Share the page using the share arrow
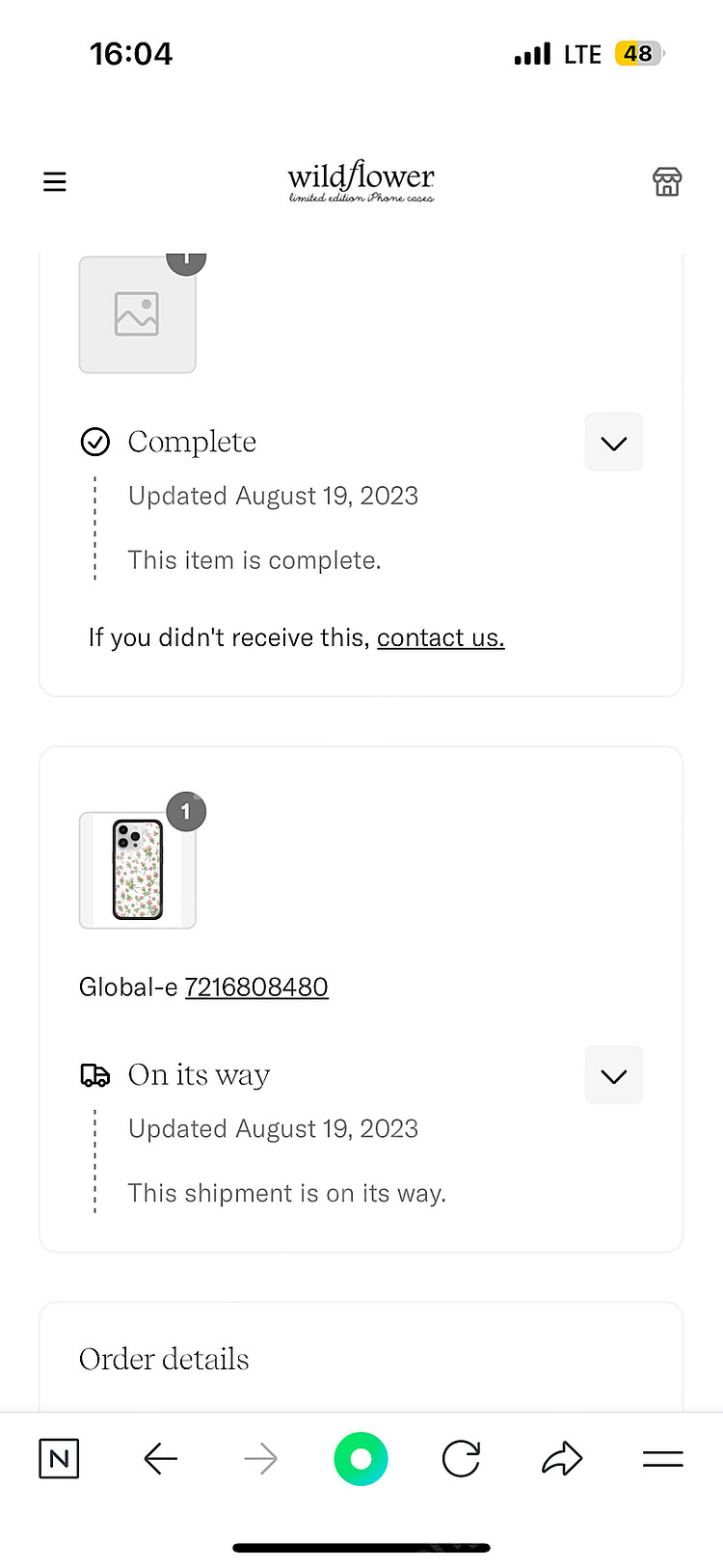Image resolution: width=723 pixels, height=1568 pixels. pyautogui.click(x=562, y=1459)
